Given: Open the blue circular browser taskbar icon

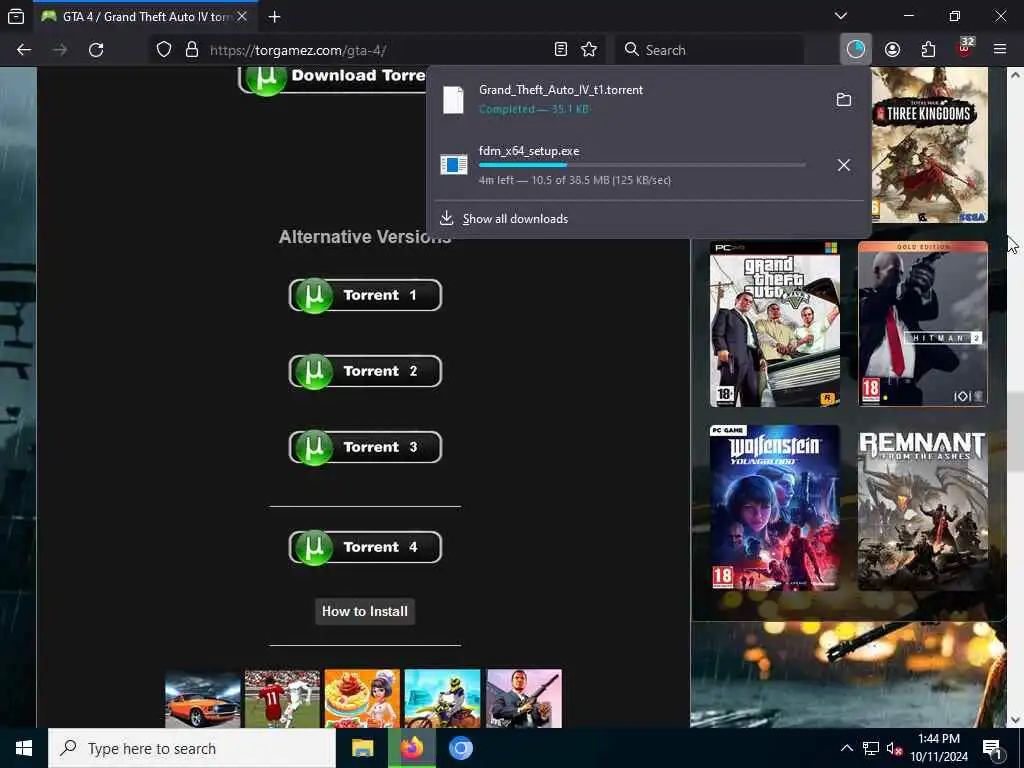Looking at the screenshot, I should 460,748.
